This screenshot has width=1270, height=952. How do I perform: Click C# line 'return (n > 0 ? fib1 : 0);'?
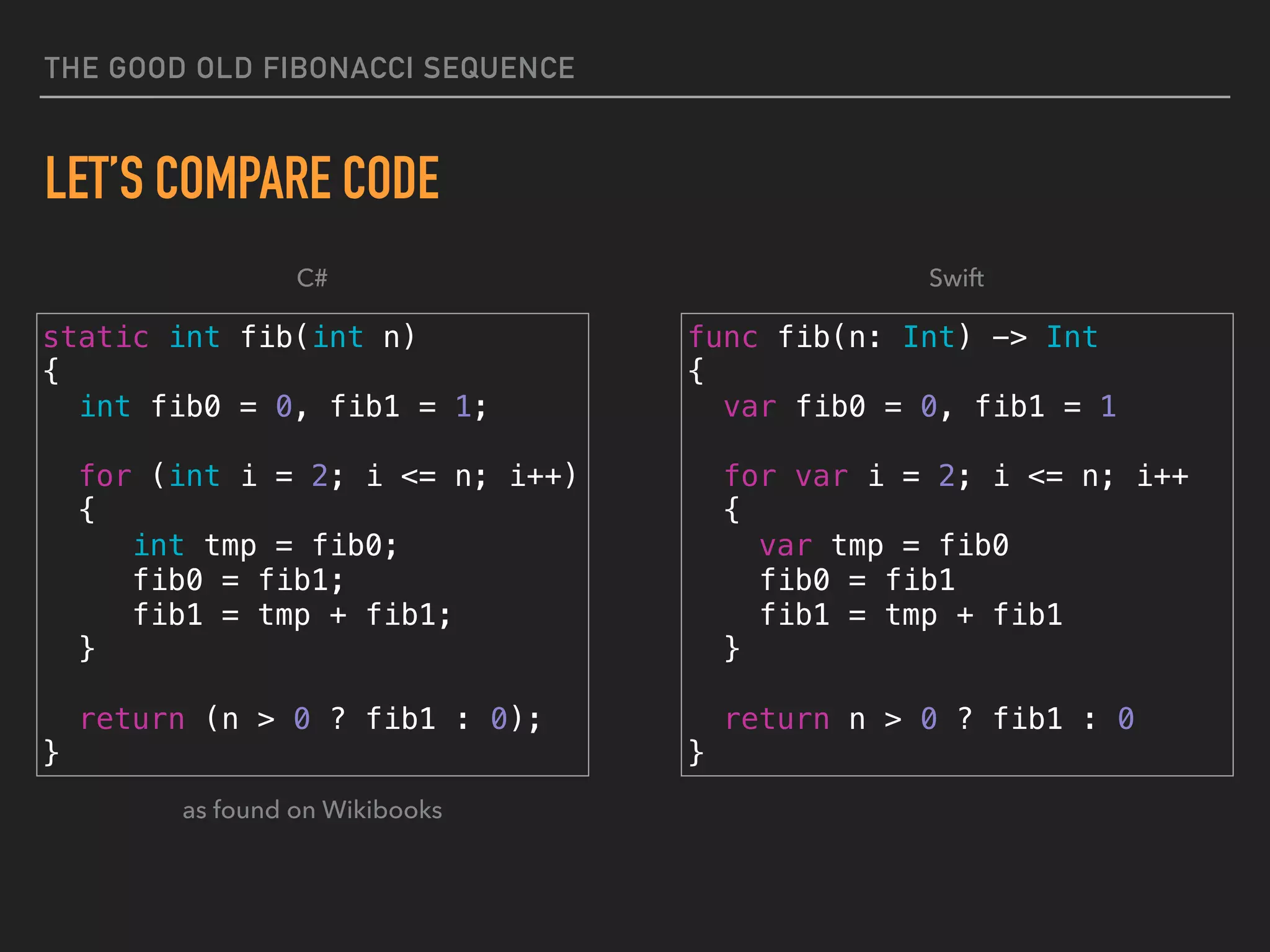[x=310, y=720]
